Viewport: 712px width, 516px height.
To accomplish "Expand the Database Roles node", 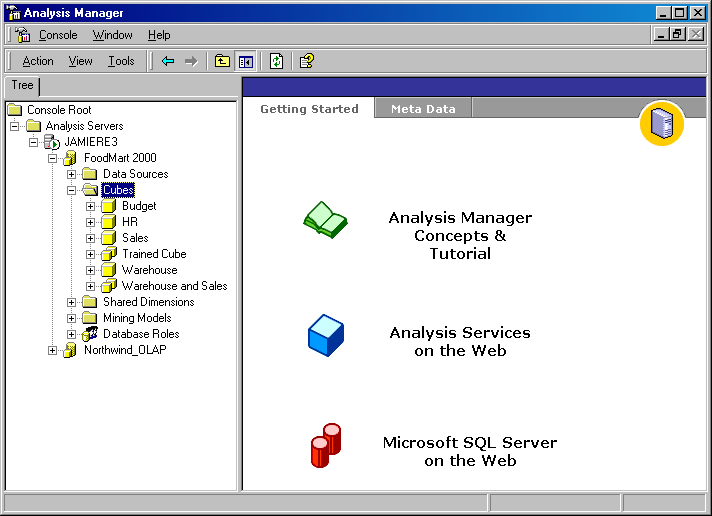I will [x=71, y=334].
